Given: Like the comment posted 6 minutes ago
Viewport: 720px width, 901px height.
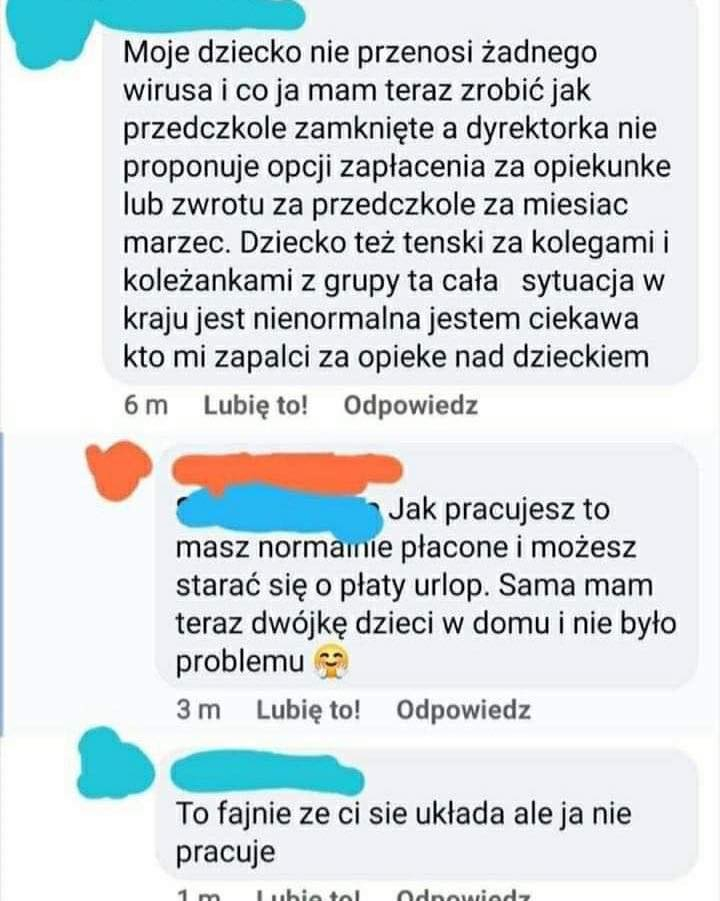Looking at the screenshot, I should click(256, 406).
